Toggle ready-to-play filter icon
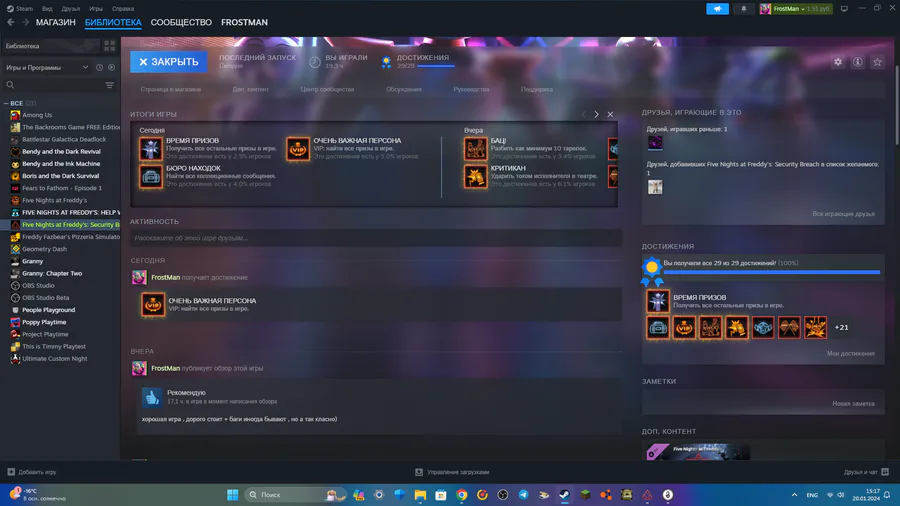This screenshot has height=506, width=900. point(111,67)
